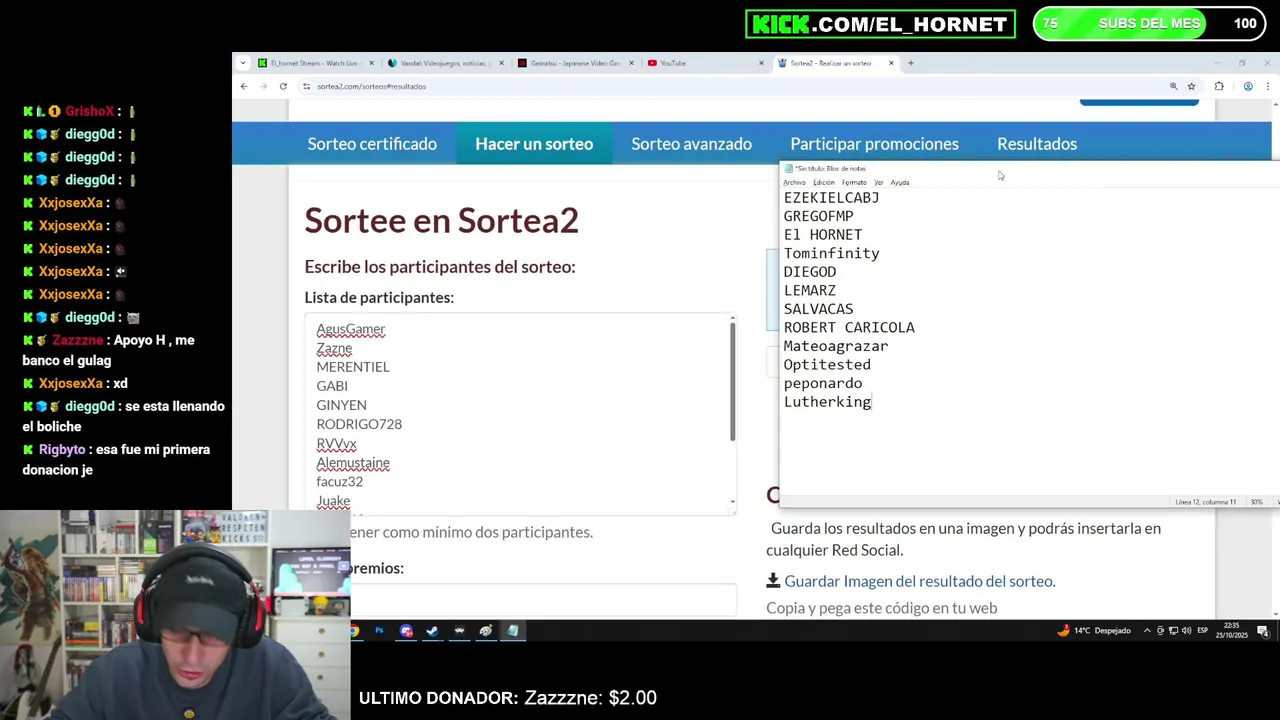Open the Chrome three-dot menu
Screen dimensions: 1280x720
point(1268,86)
